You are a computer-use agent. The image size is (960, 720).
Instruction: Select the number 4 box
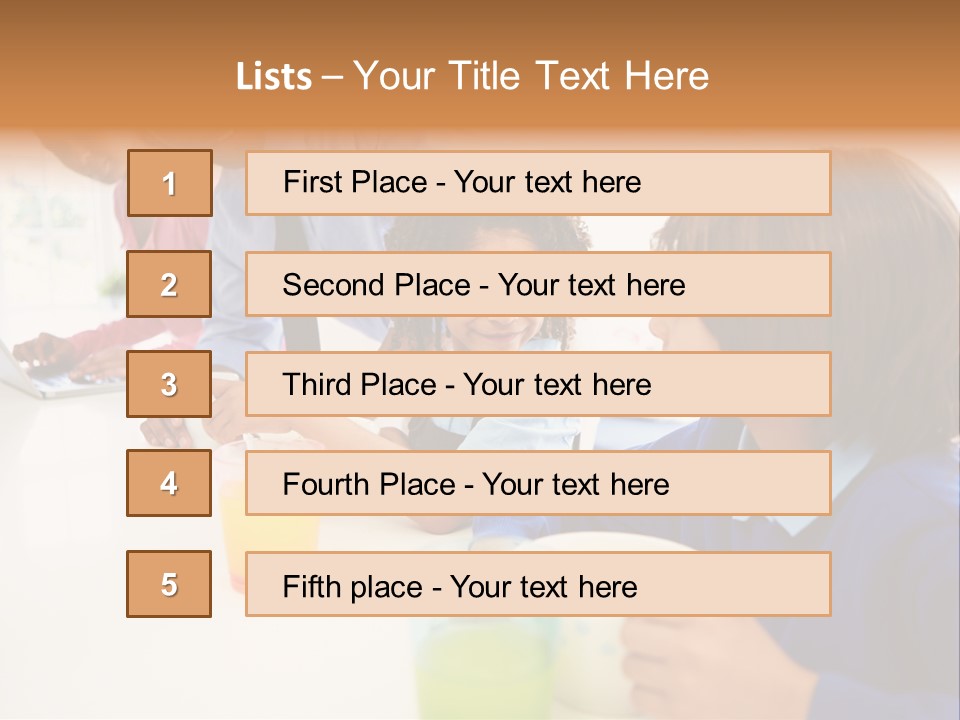[x=169, y=483]
